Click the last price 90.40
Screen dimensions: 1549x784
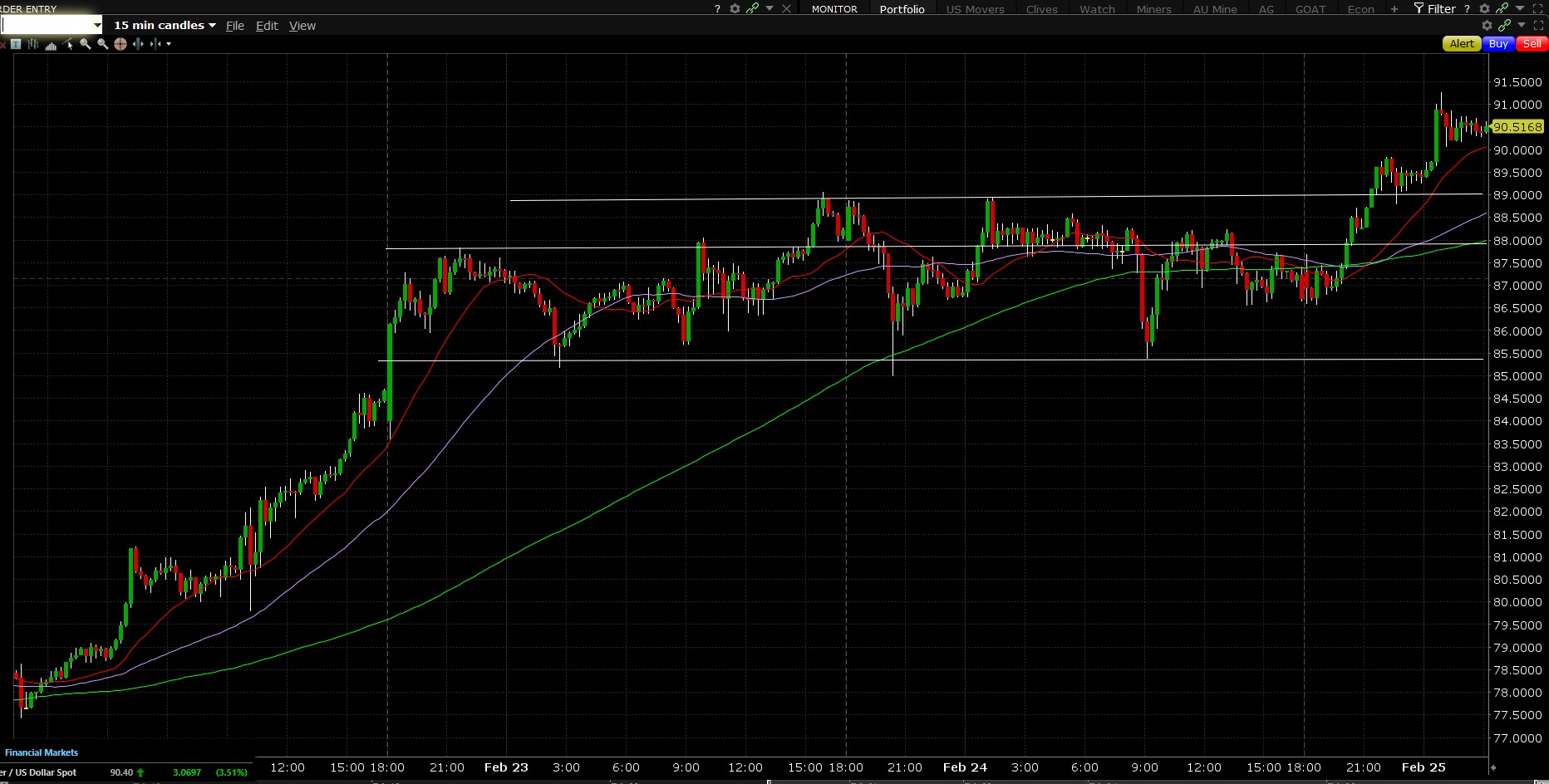[121, 772]
